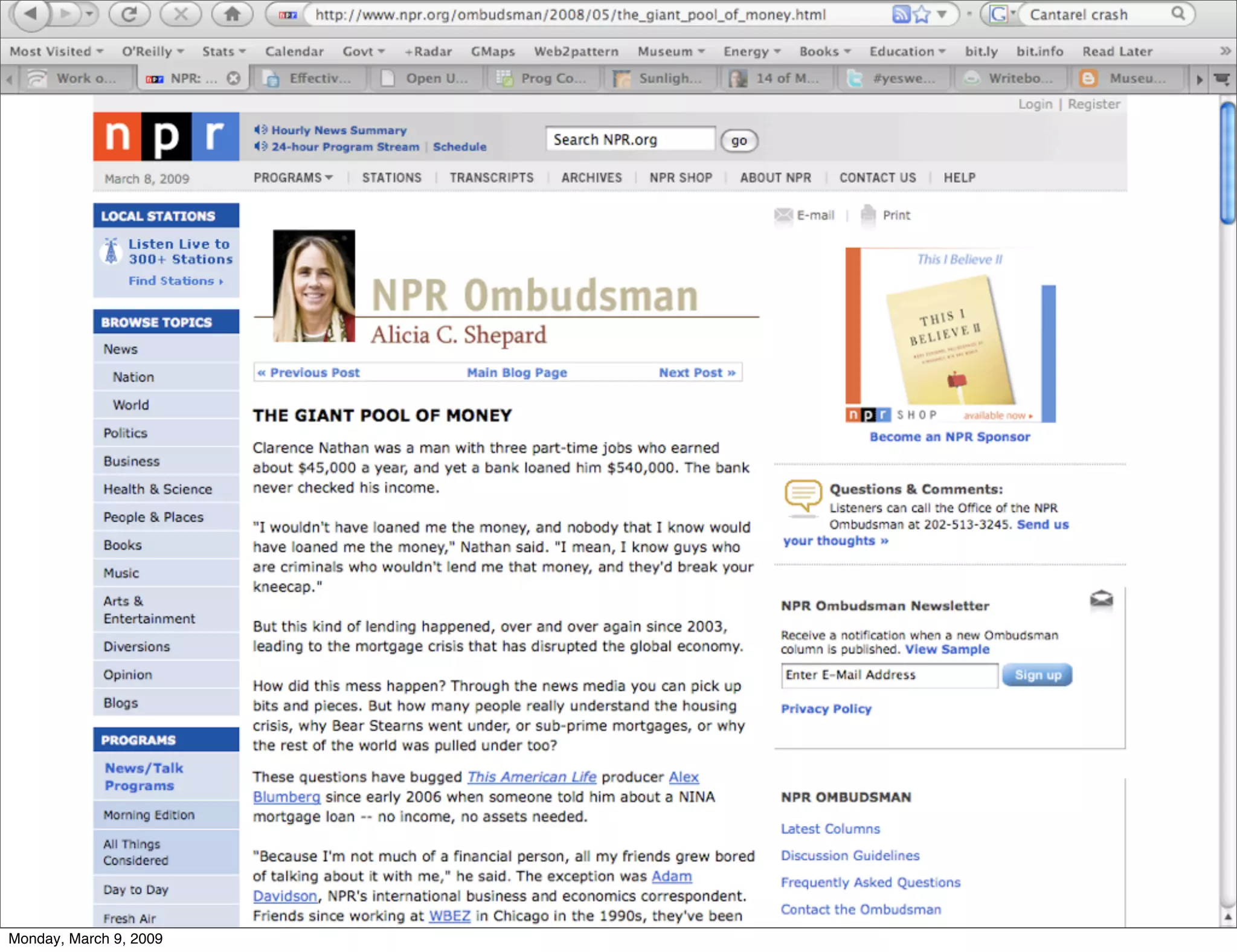Click the browser reload button

(x=129, y=14)
